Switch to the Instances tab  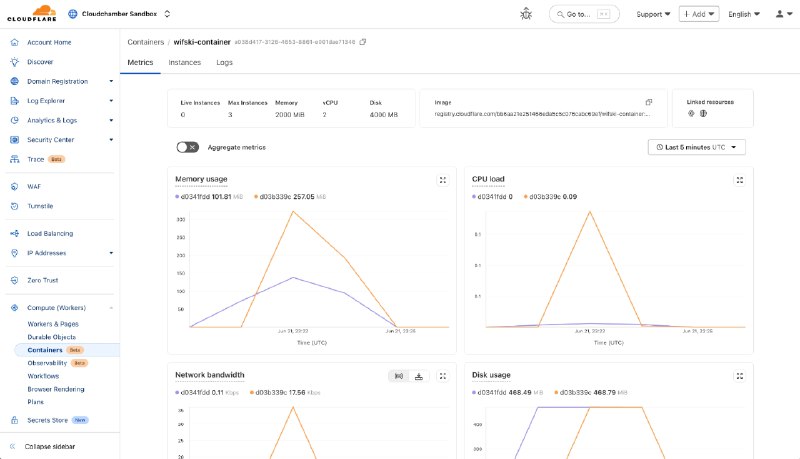[185, 62]
